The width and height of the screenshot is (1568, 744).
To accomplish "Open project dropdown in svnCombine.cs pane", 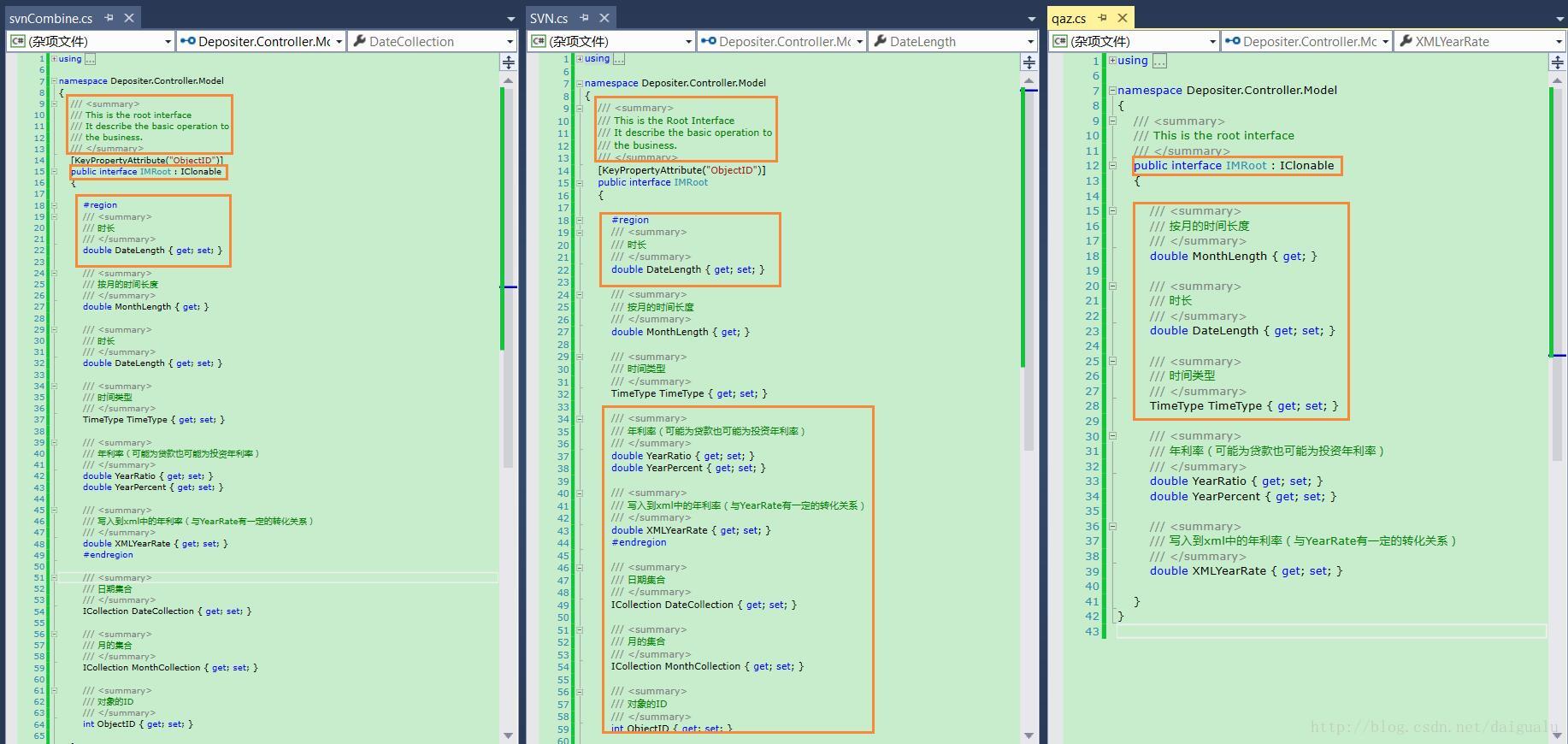I will [168, 41].
